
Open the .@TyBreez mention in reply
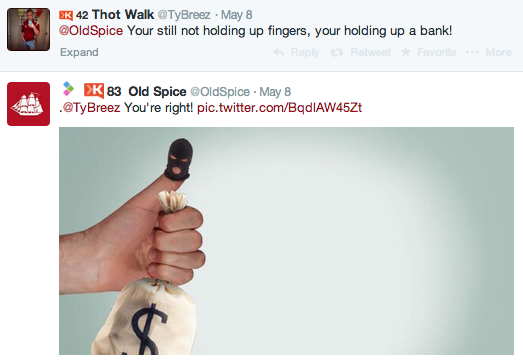pos(90,108)
